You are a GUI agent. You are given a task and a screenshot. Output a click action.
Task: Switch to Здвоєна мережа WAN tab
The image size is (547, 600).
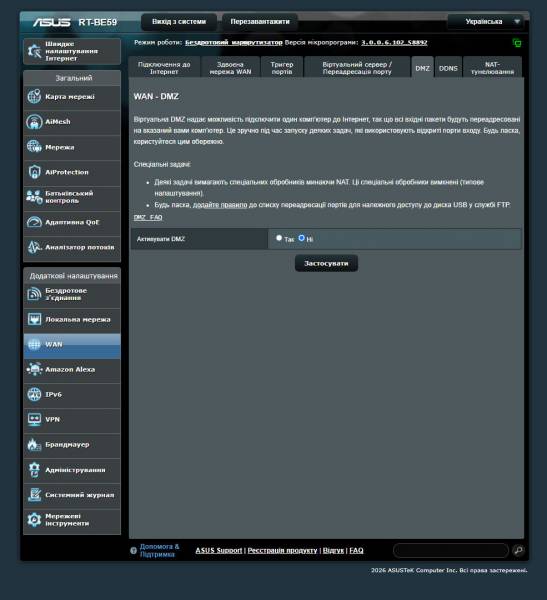click(x=230, y=68)
